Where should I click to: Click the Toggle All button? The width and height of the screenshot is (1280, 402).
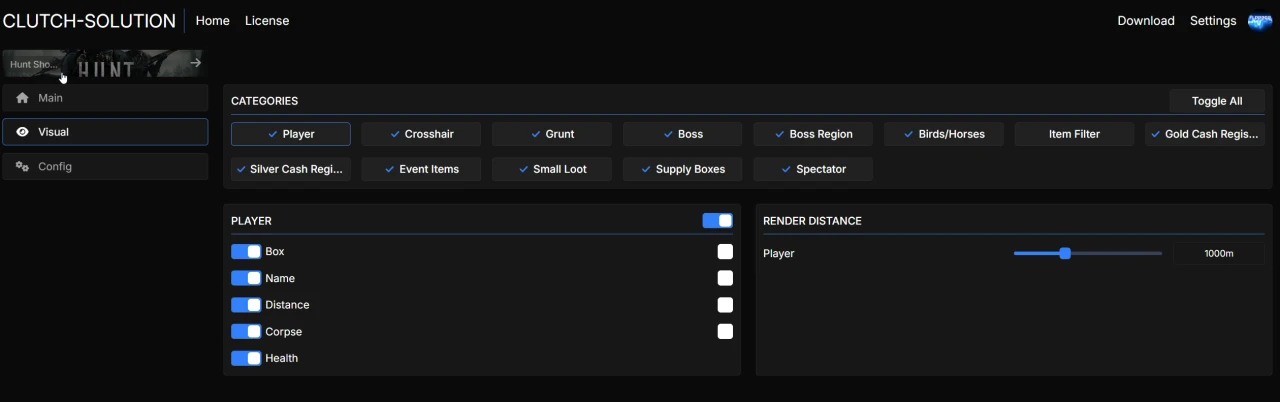1217,101
